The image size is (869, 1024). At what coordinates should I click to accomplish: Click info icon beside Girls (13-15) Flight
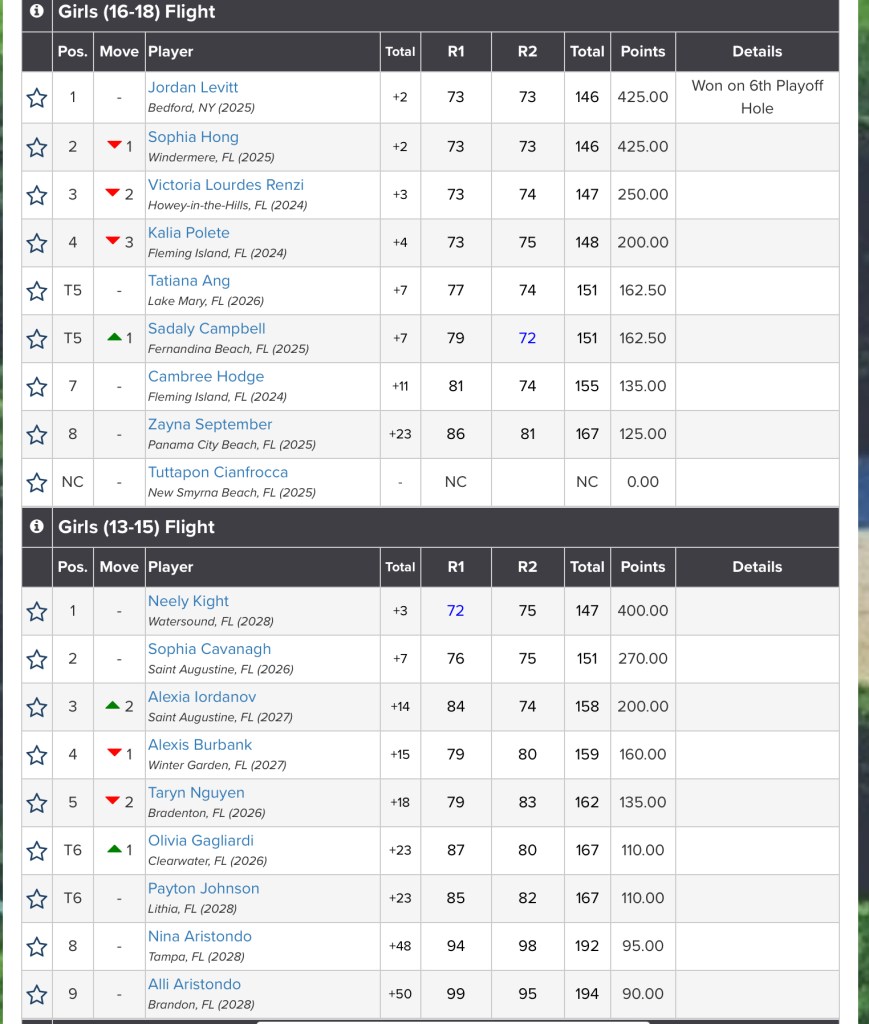[x=37, y=527]
